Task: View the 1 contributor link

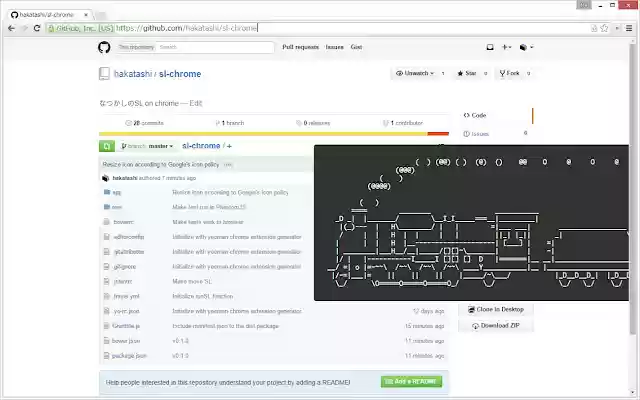Action: click(403, 123)
